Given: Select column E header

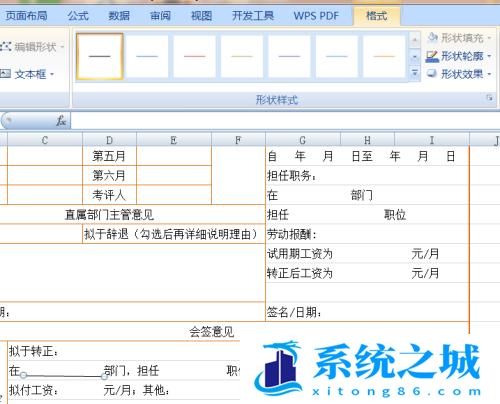Looking at the screenshot, I should click(x=174, y=140).
